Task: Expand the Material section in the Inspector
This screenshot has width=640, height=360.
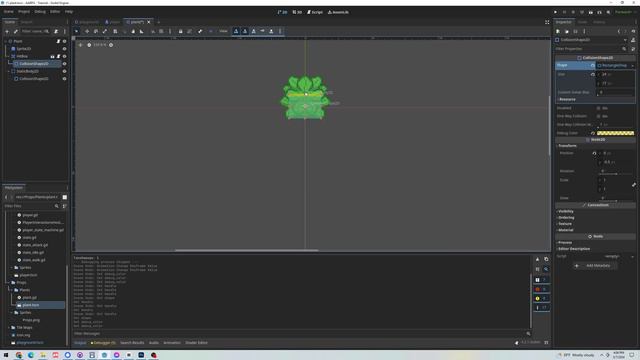Action: tap(565, 230)
